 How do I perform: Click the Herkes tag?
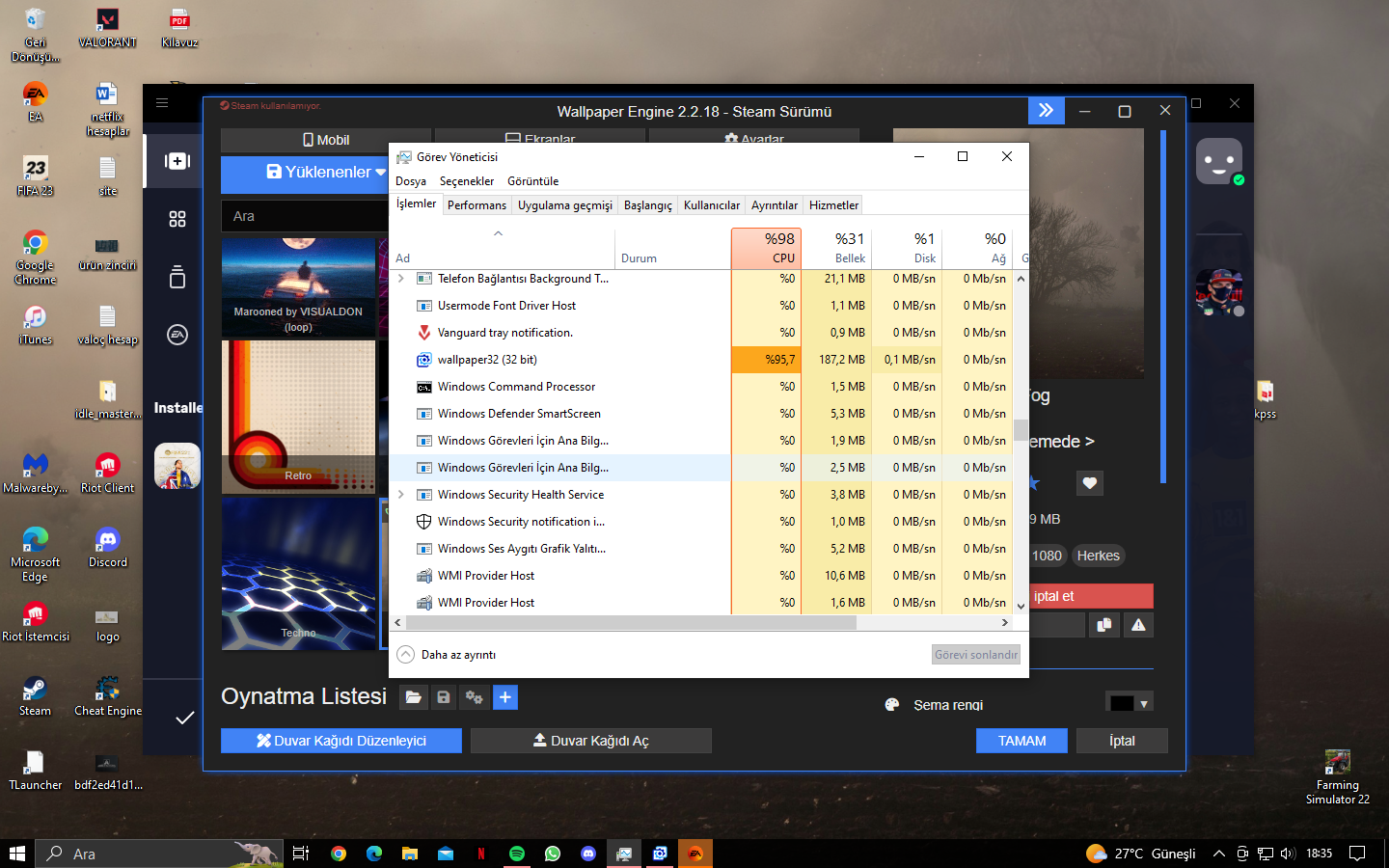click(x=1099, y=556)
